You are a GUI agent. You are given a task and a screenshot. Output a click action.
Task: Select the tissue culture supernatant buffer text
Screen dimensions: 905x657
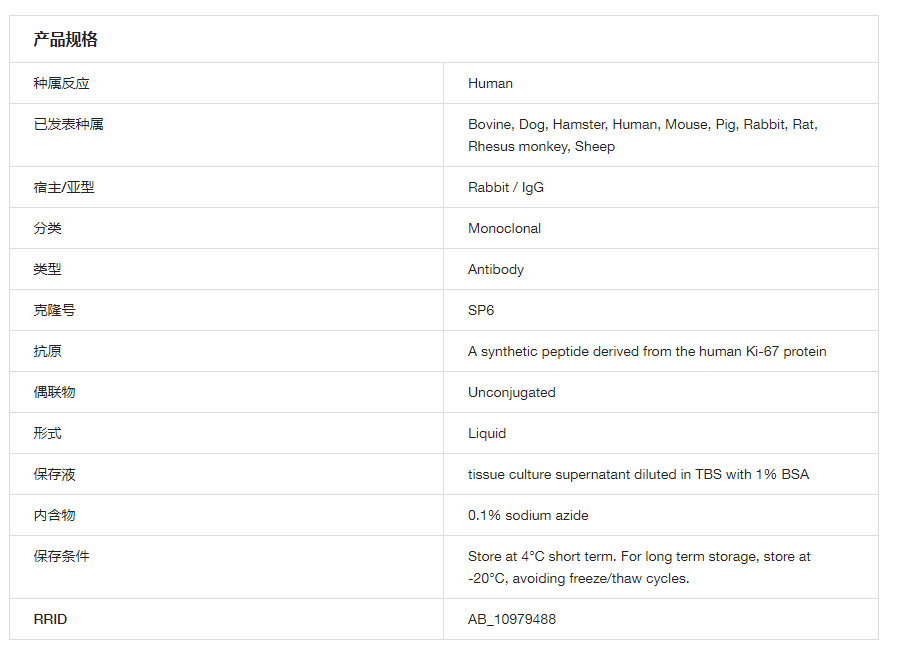[638, 474]
